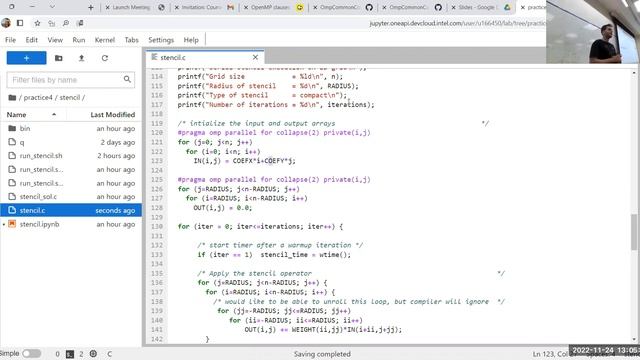Toggle the Simple interface switch
Screen dimensions: 640x360
pos(31,353)
